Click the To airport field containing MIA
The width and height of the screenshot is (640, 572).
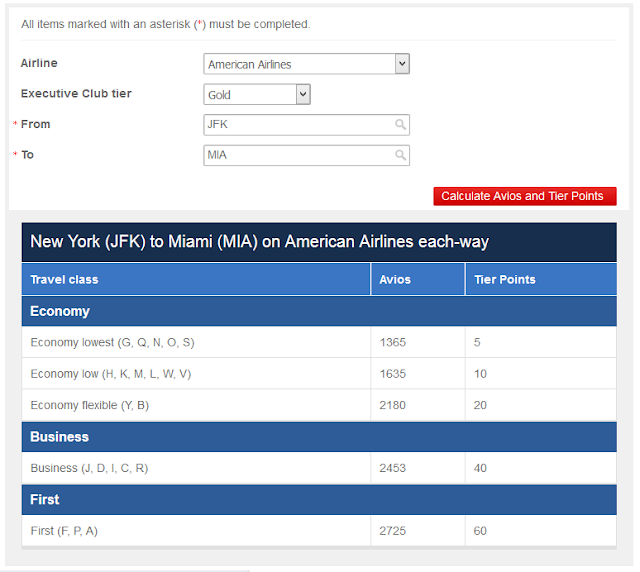pos(306,155)
